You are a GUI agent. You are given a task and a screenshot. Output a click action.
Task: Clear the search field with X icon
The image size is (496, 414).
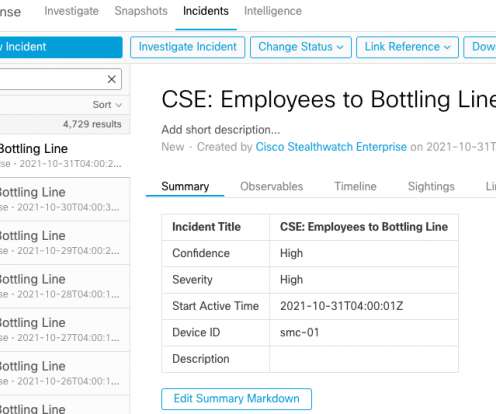[x=111, y=79]
